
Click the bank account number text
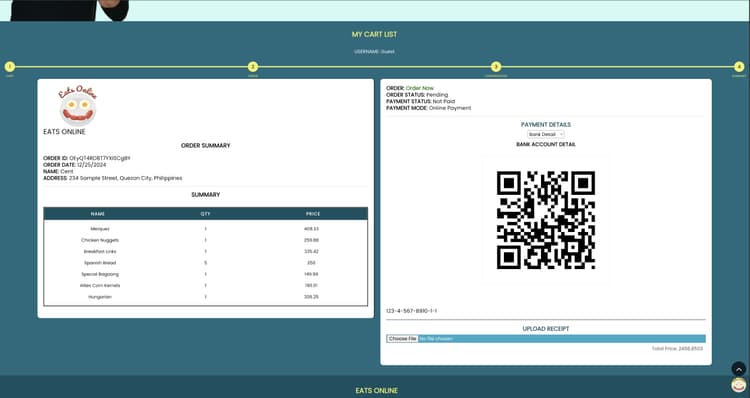pyautogui.click(x=411, y=311)
